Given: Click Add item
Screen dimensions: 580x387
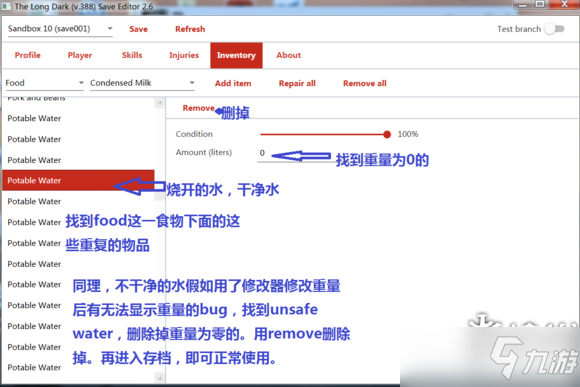Looking at the screenshot, I should click(x=233, y=83).
